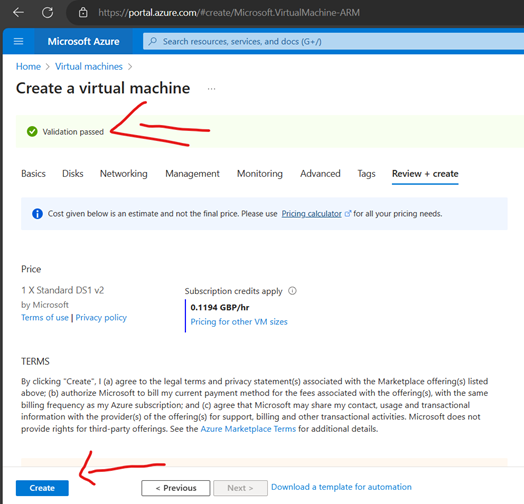Open Download a template for automation link
Screen dimensions: 524x504
point(341,487)
